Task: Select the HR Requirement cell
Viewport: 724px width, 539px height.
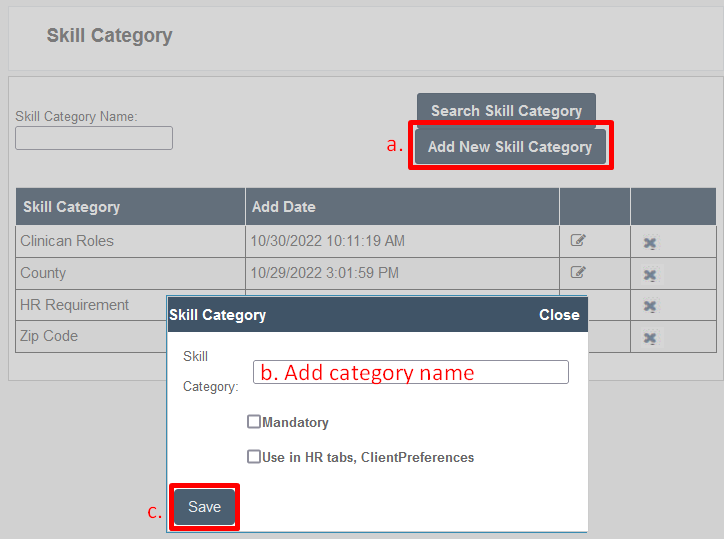Action: click(91, 305)
